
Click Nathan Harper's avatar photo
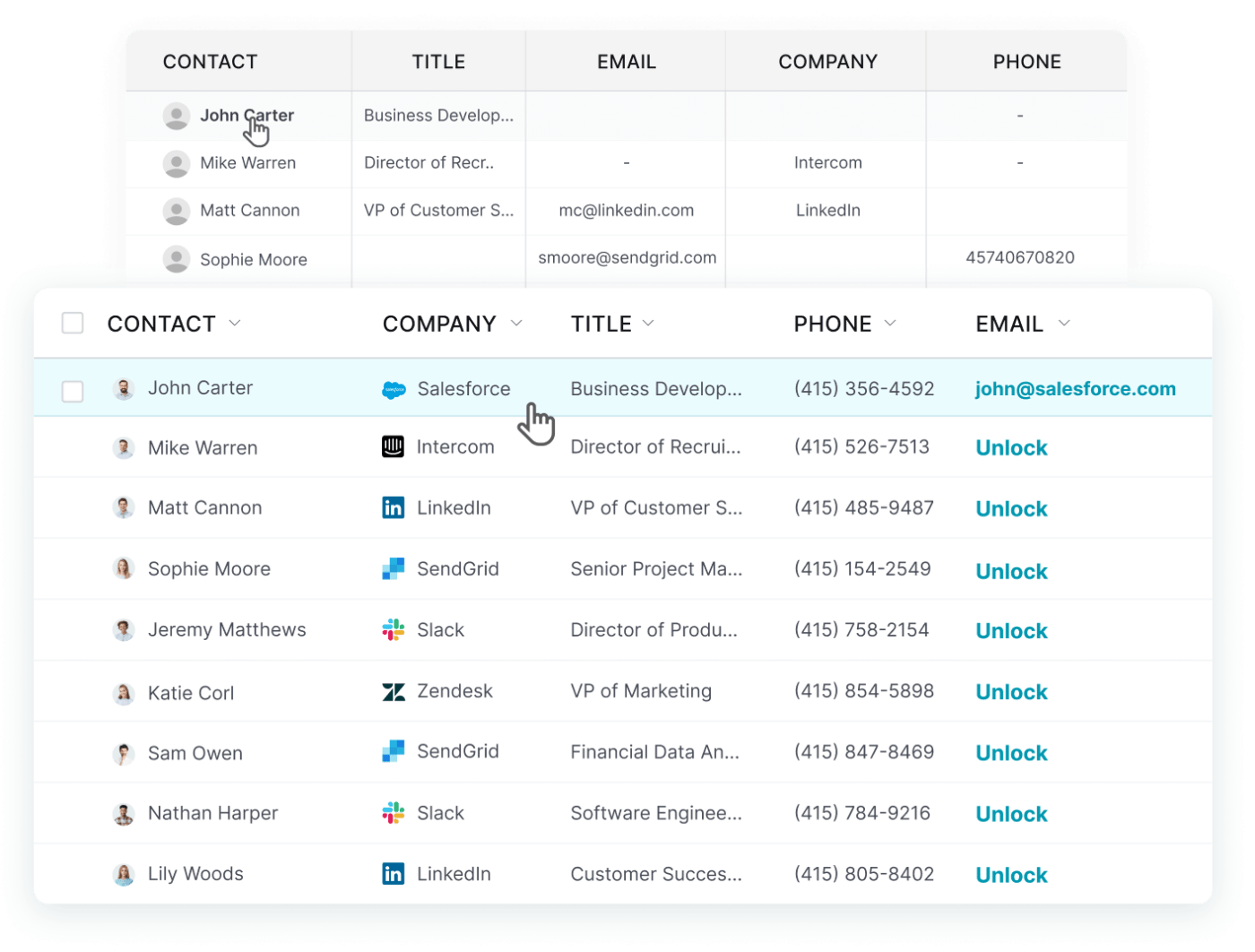124,814
